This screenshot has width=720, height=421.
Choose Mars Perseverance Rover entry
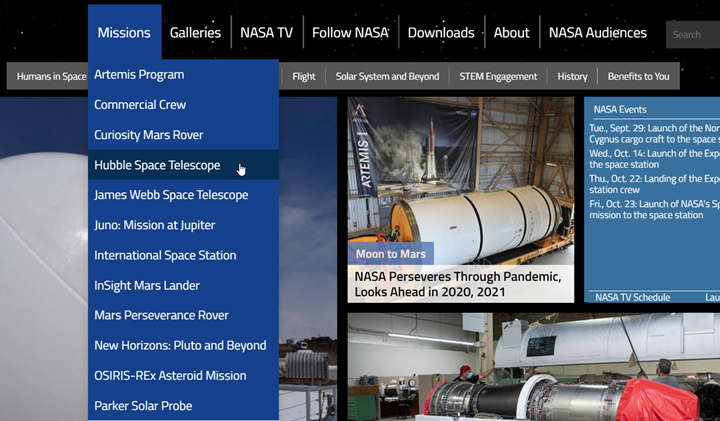[x=183, y=315]
